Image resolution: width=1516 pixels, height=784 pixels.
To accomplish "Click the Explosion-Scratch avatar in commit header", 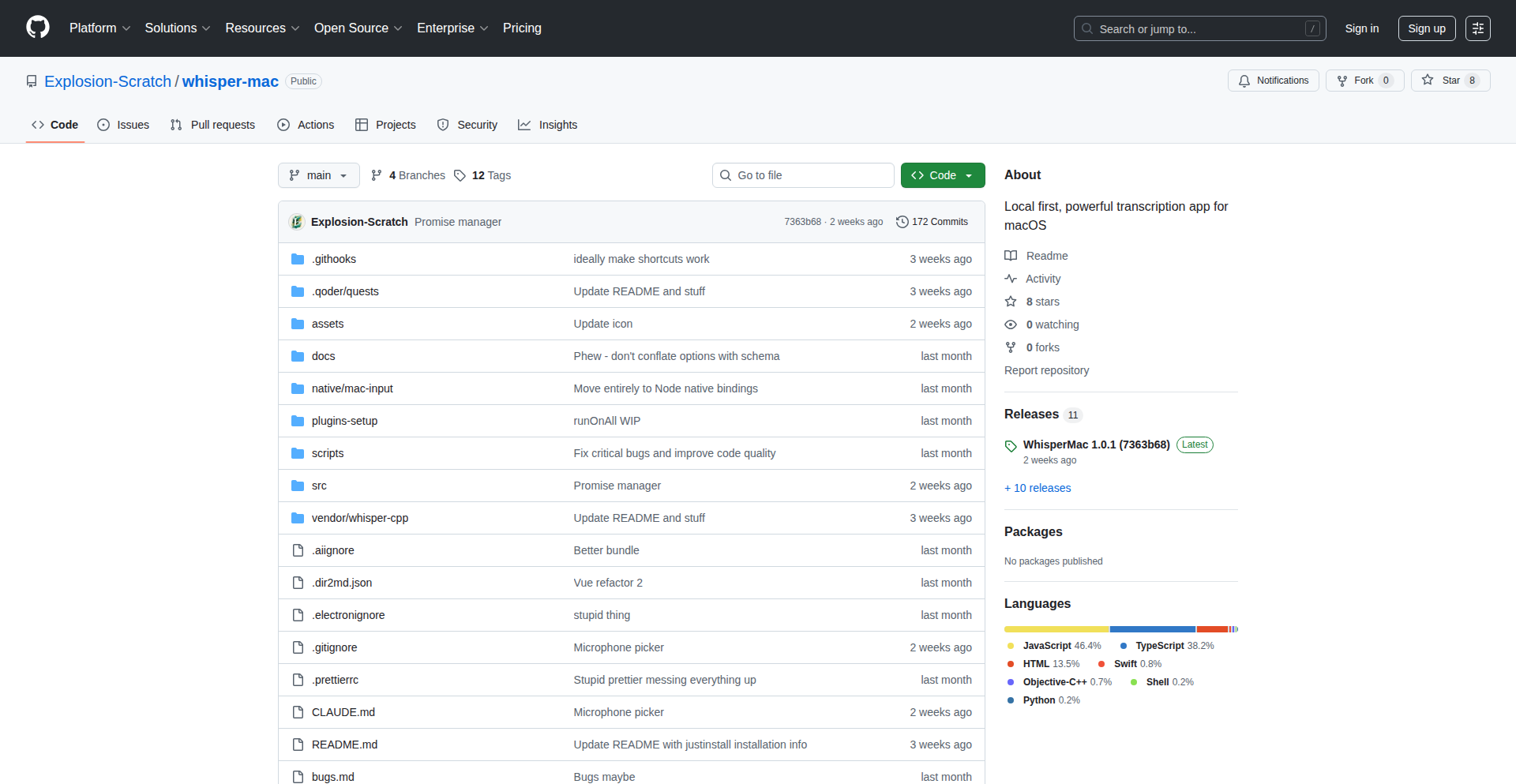I will pyautogui.click(x=297, y=222).
